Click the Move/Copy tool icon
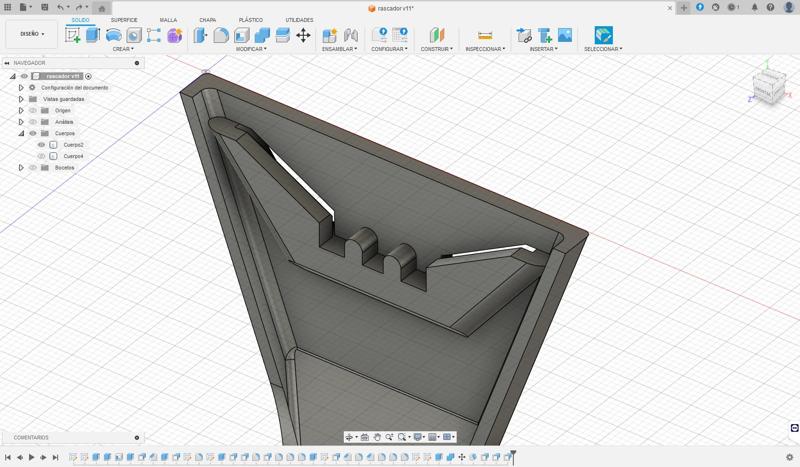Image resolution: width=800 pixels, height=467 pixels. click(303, 35)
